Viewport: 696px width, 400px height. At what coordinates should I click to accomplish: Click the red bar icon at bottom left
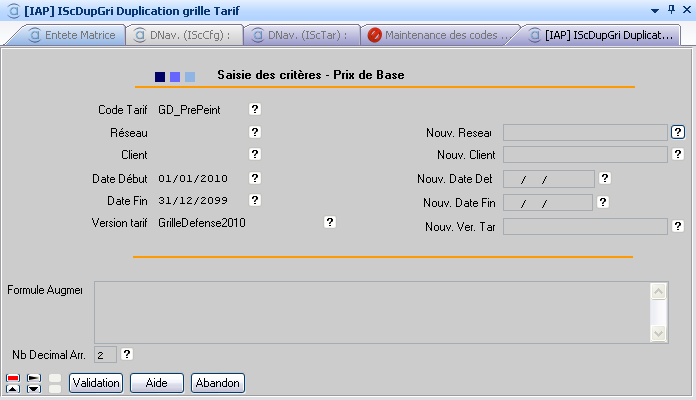(x=13, y=377)
